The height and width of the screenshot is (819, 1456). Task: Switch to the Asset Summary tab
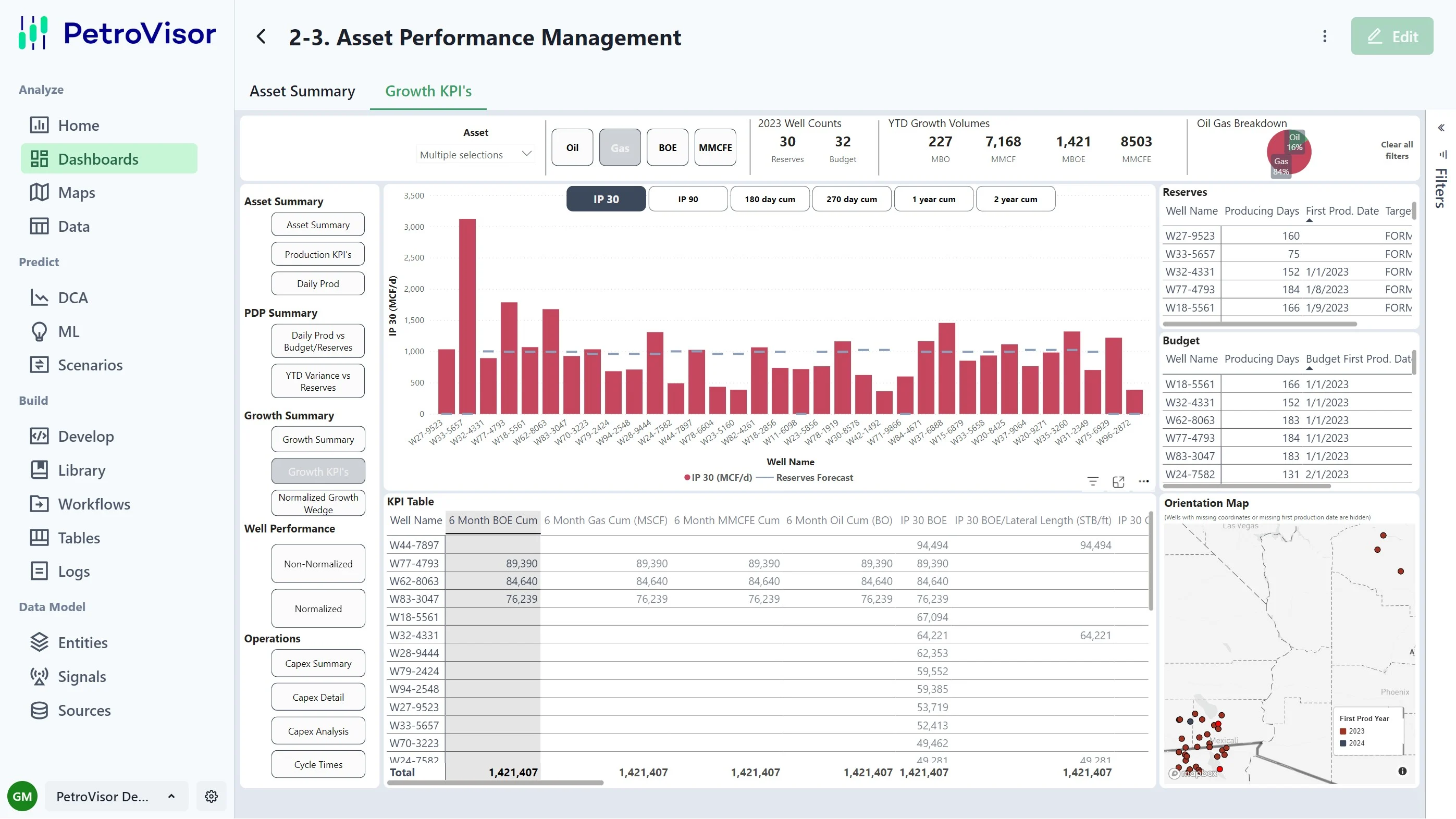click(302, 91)
